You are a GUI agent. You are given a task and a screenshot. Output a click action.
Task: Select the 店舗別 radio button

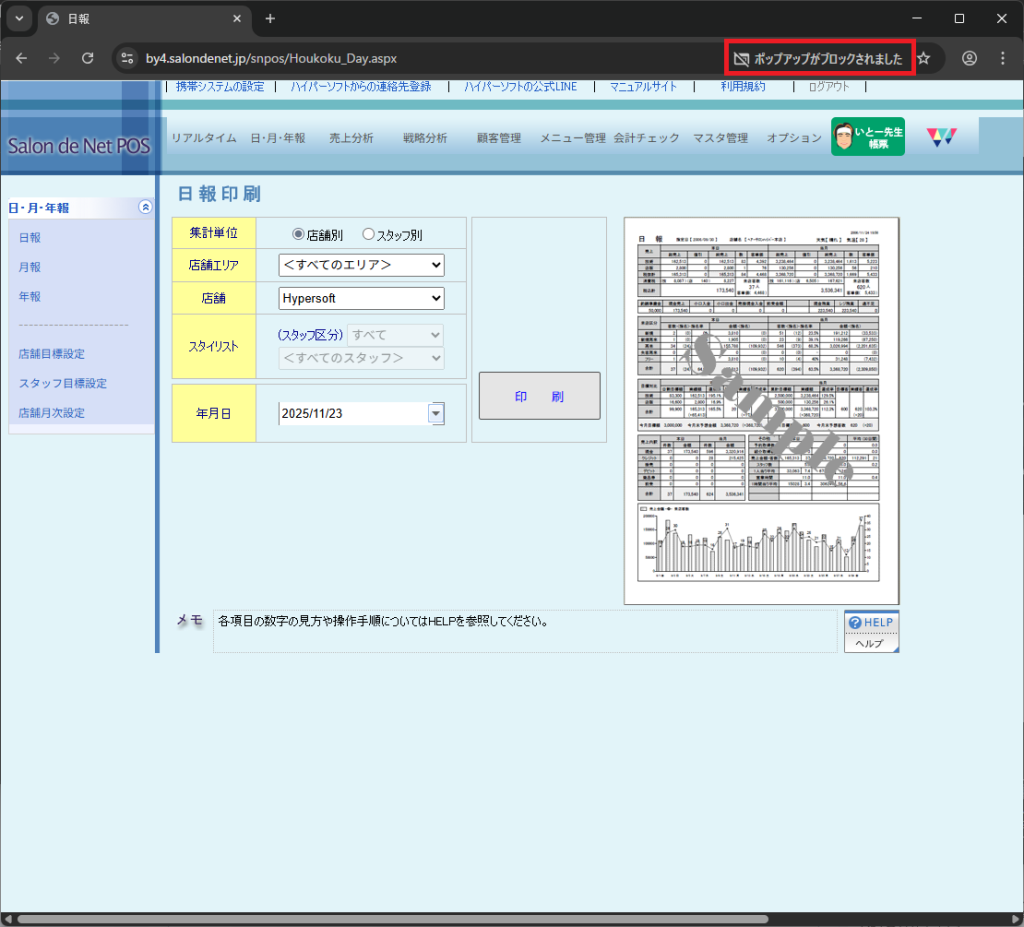[298, 234]
